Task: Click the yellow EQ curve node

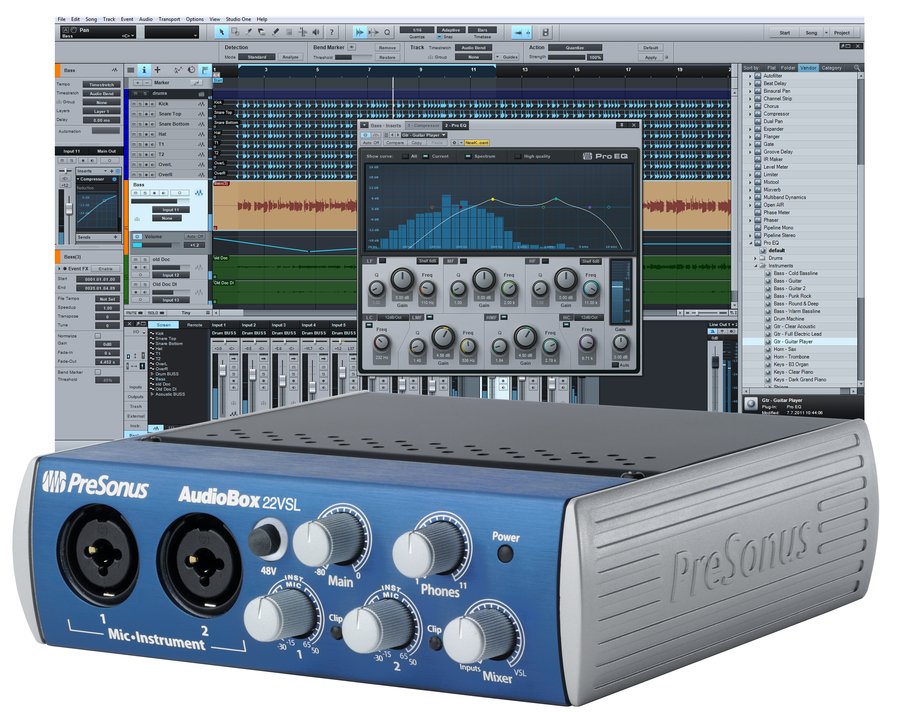Action: click(492, 199)
